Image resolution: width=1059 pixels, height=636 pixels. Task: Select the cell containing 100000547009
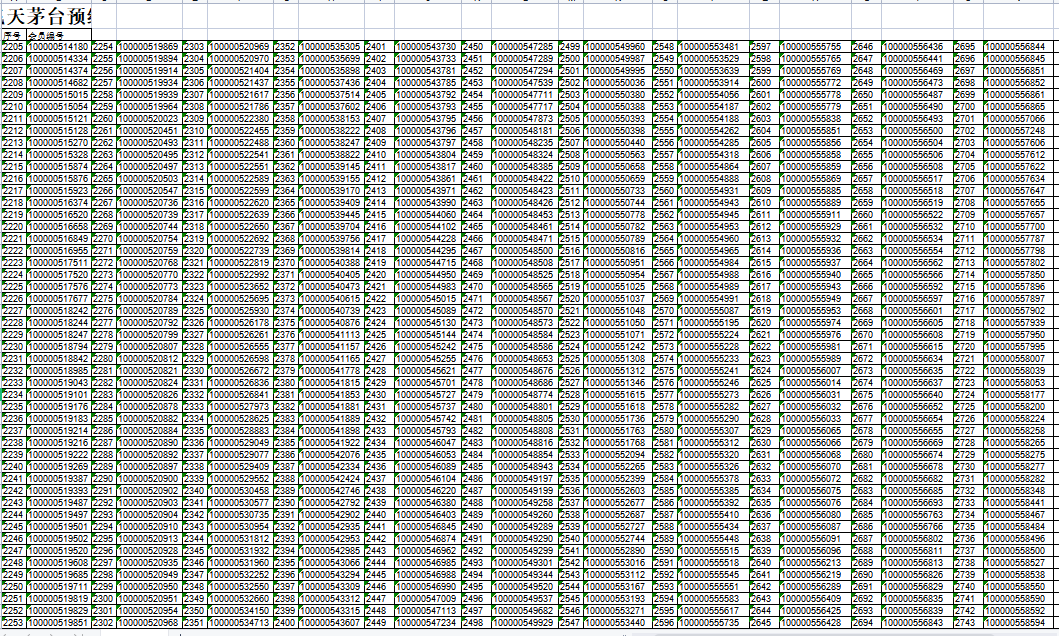[x=428, y=598]
